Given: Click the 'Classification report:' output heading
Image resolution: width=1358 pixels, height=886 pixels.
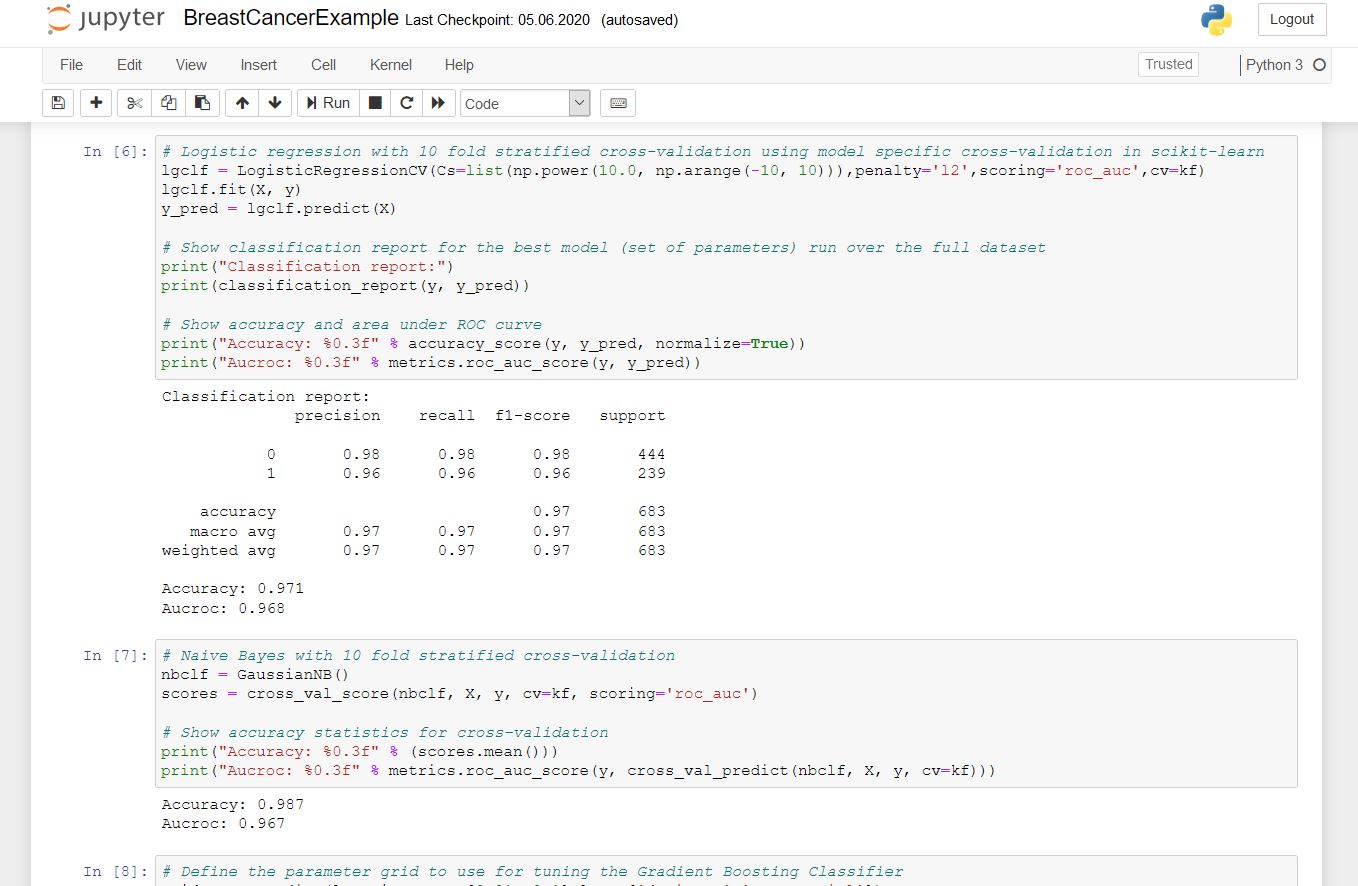Looking at the screenshot, I should (x=265, y=397).
